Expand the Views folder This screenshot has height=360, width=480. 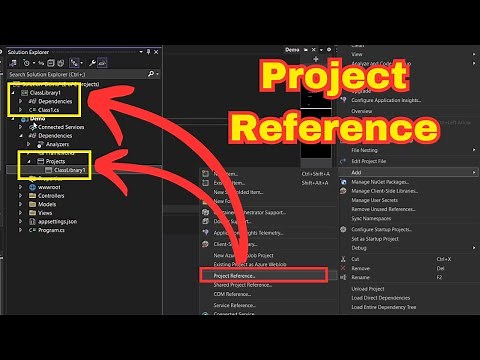coord(21,213)
